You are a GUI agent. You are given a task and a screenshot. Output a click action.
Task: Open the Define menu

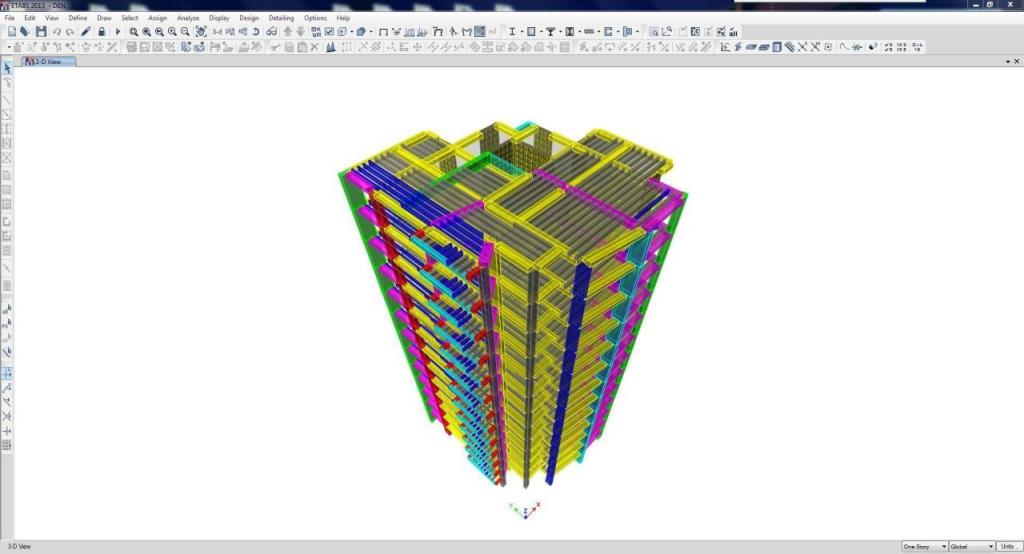click(78, 18)
